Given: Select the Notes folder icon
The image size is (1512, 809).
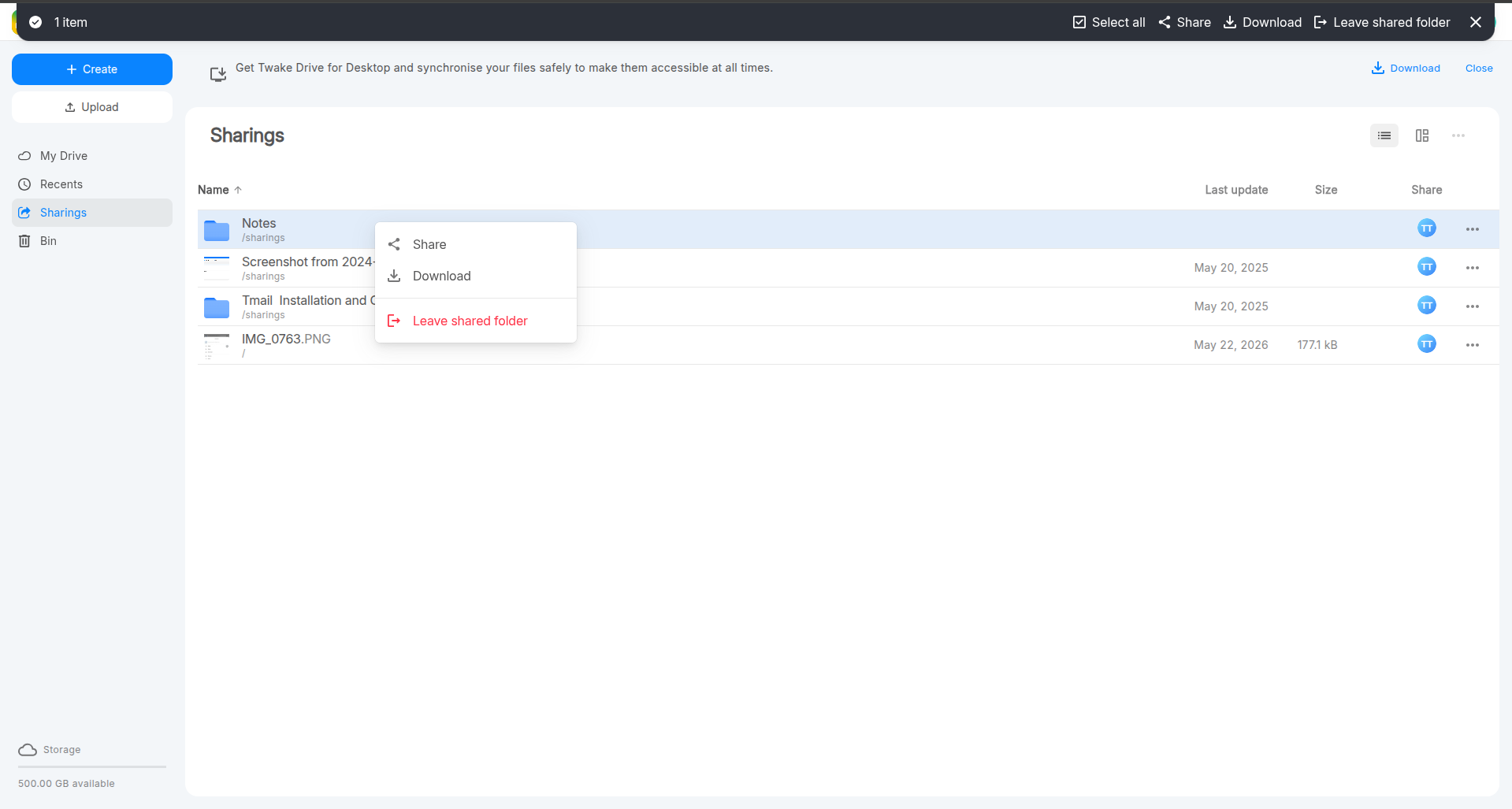Looking at the screenshot, I should 217,230.
